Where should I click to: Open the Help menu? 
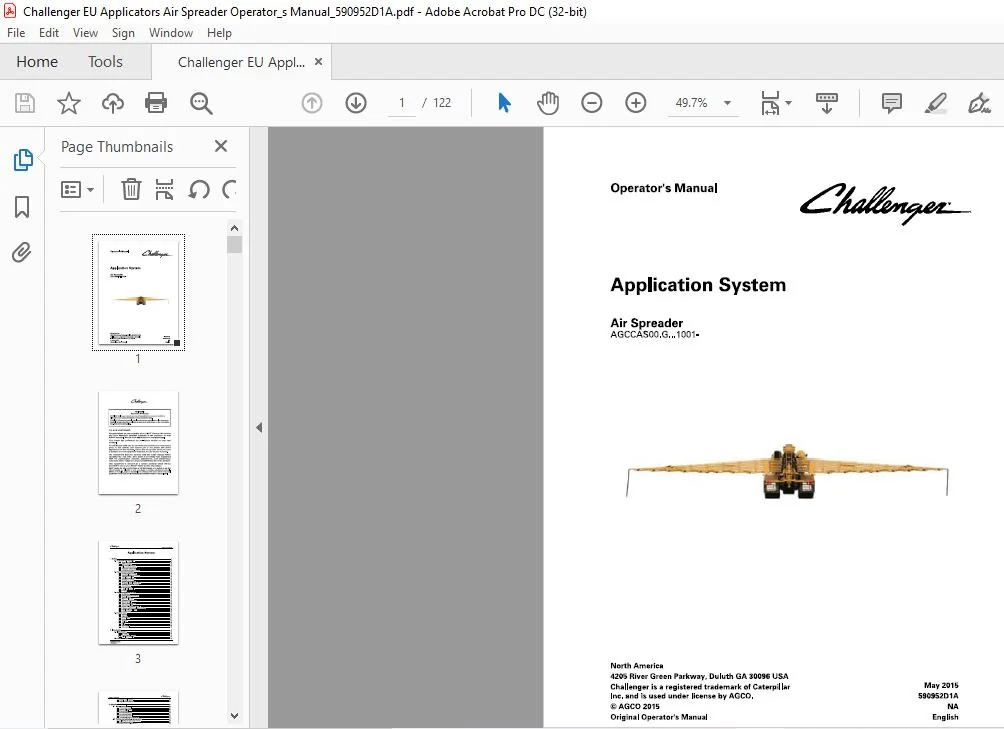219,33
